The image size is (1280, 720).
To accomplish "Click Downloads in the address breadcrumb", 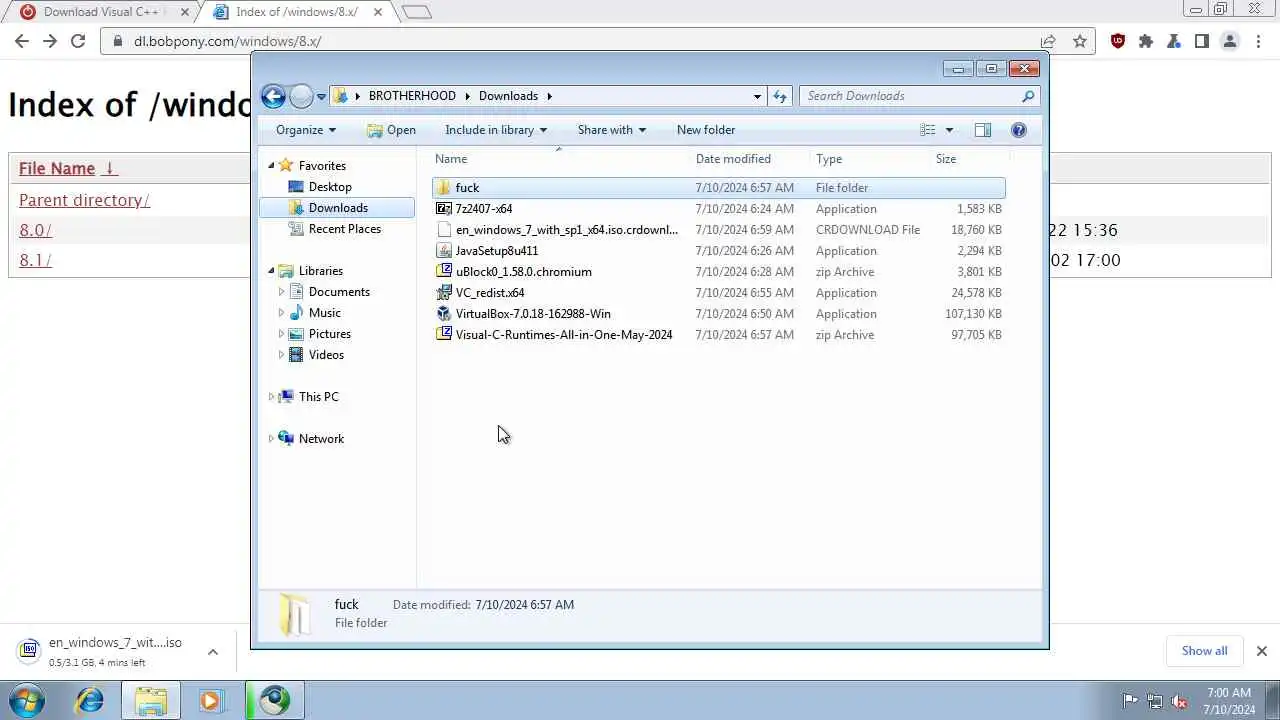I will 508,96.
